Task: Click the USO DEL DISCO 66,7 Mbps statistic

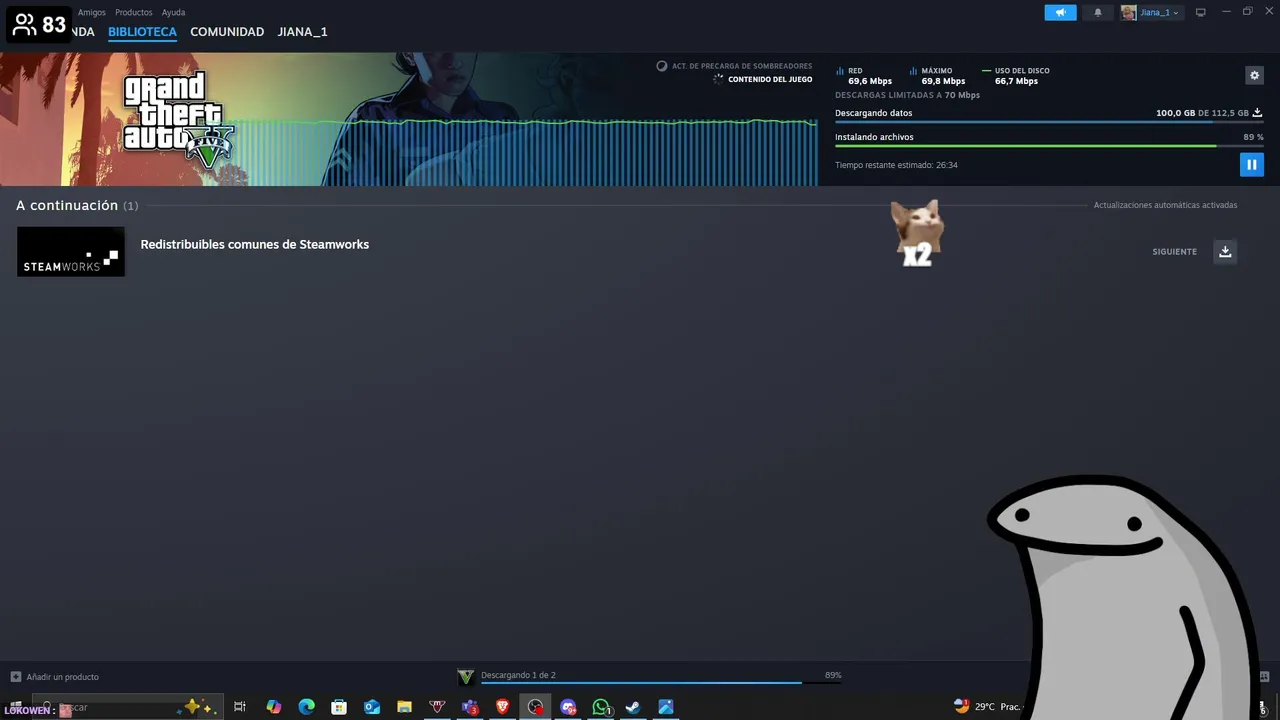Action: (x=1016, y=76)
